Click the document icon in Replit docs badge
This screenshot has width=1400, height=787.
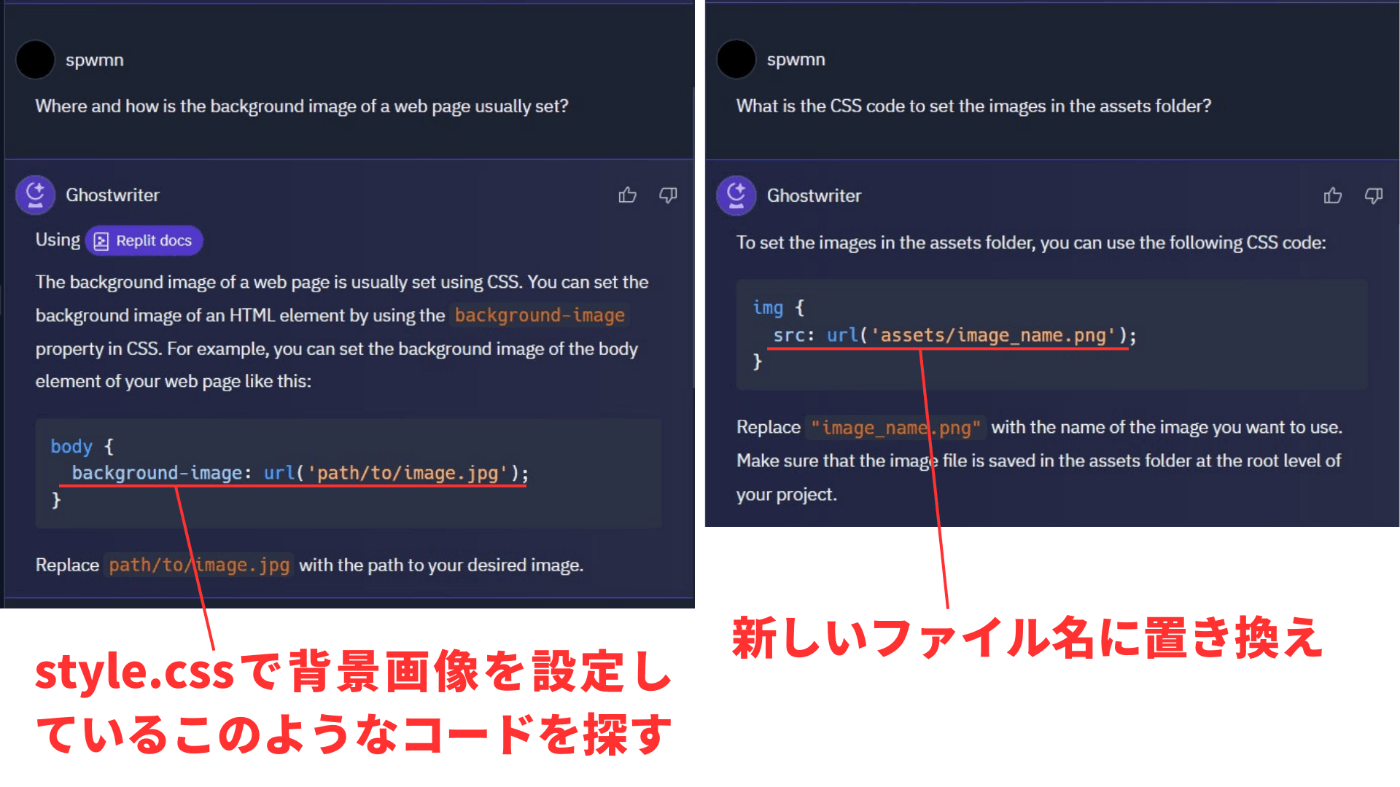click(x=102, y=241)
